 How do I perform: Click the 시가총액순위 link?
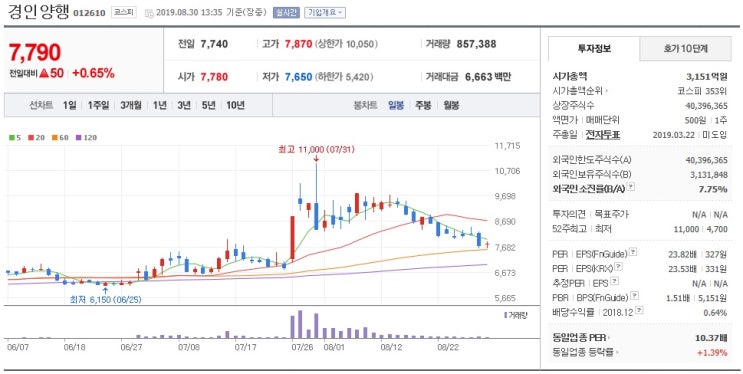pyautogui.click(x=581, y=91)
